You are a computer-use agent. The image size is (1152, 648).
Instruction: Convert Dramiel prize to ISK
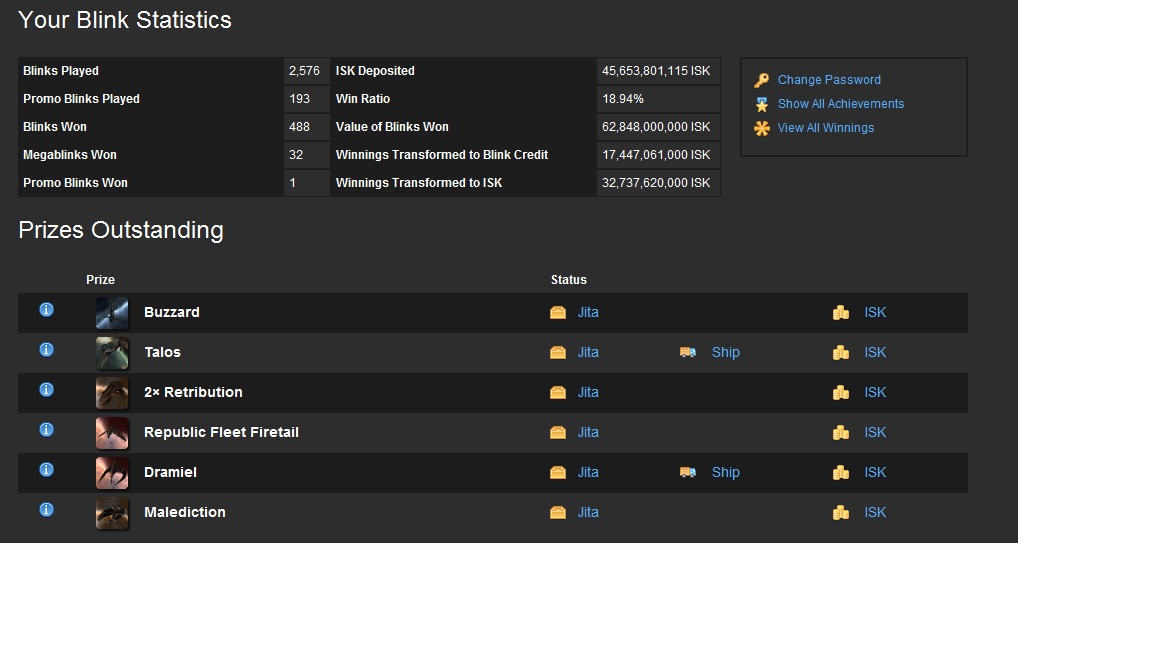(x=875, y=472)
